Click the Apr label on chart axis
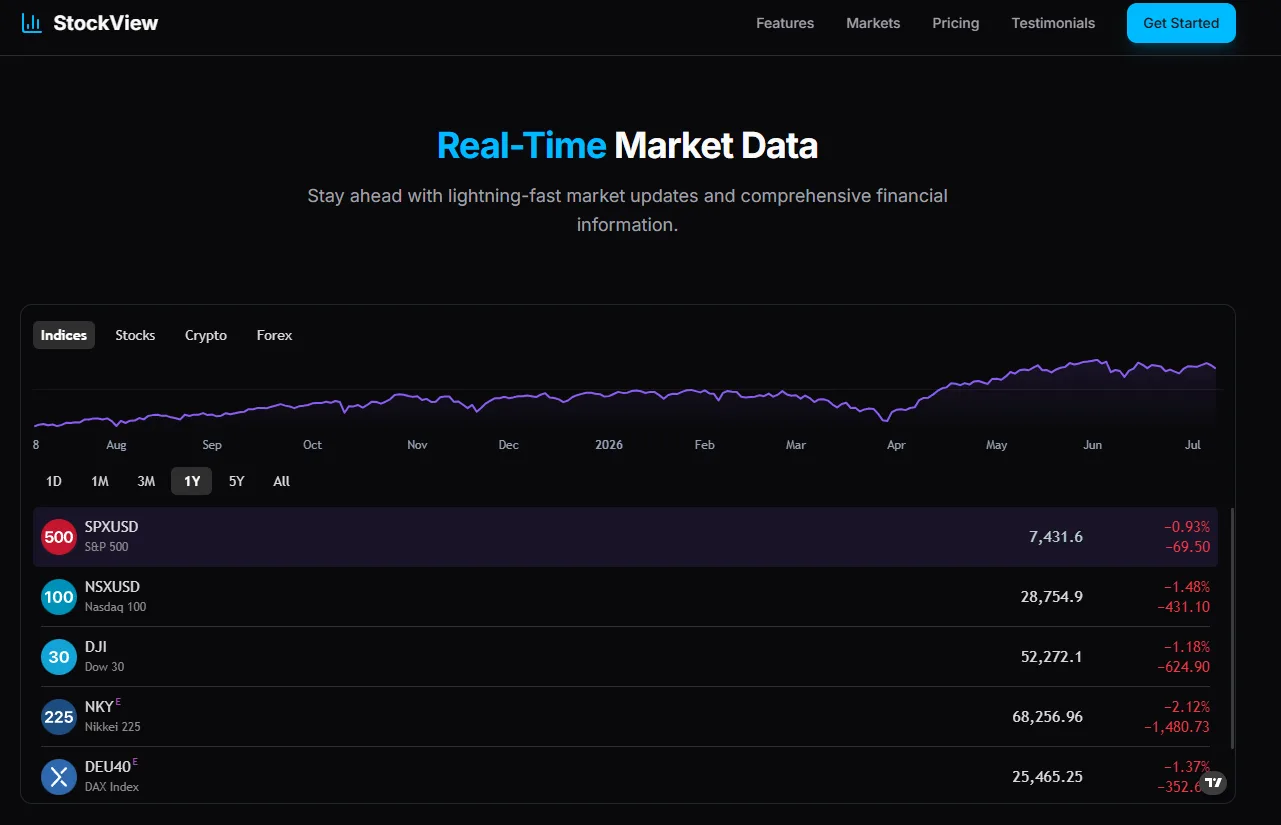1281x825 pixels. click(x=896, y=445)
